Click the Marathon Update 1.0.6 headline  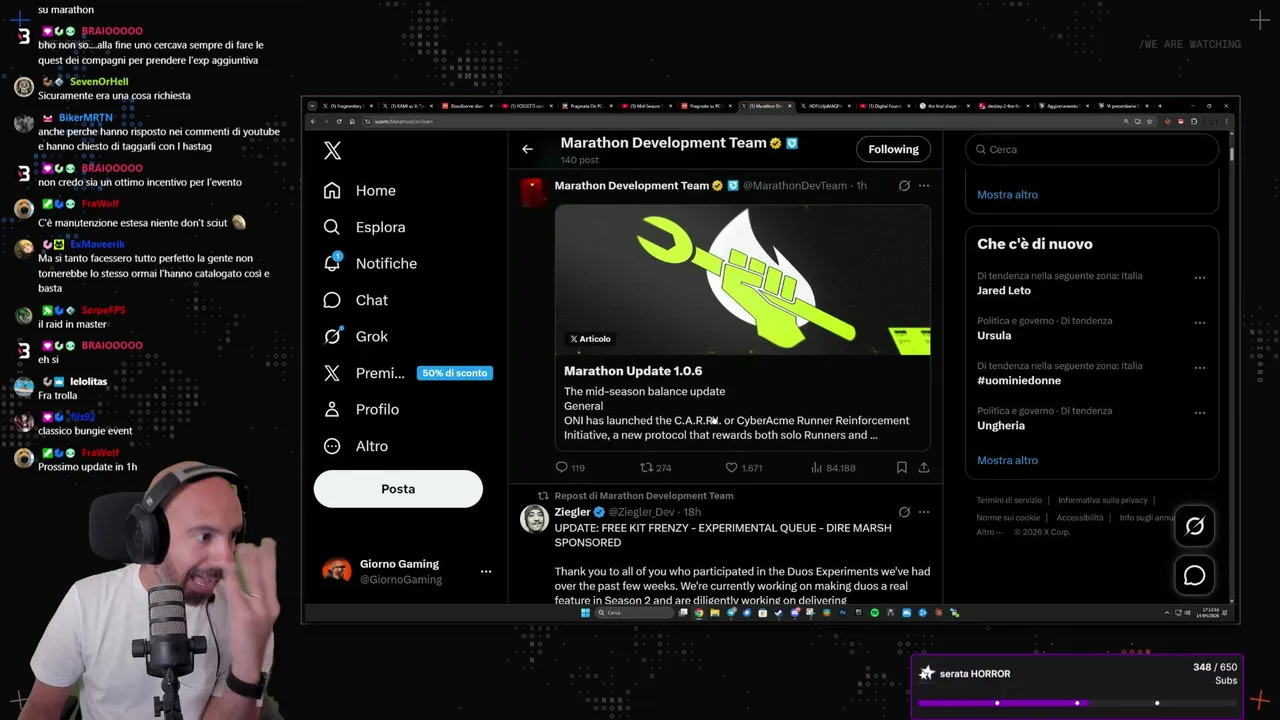(633, 371)
